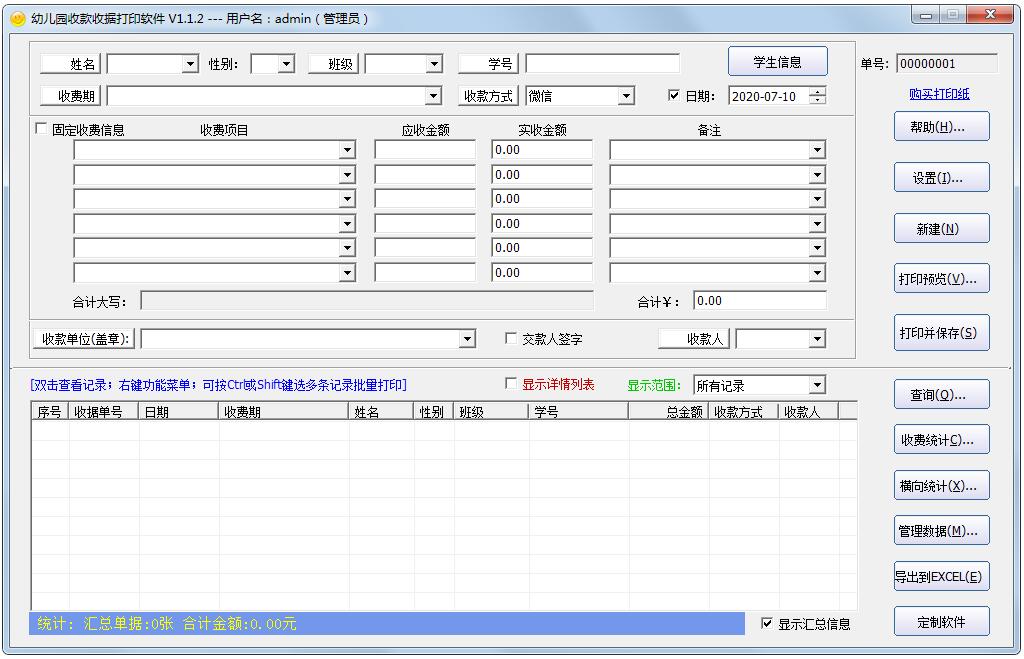Image resolution: width=1024 pixels, height=659 pixels.
Task: Open the 查询(Q) search dialog
Action: 940,394
